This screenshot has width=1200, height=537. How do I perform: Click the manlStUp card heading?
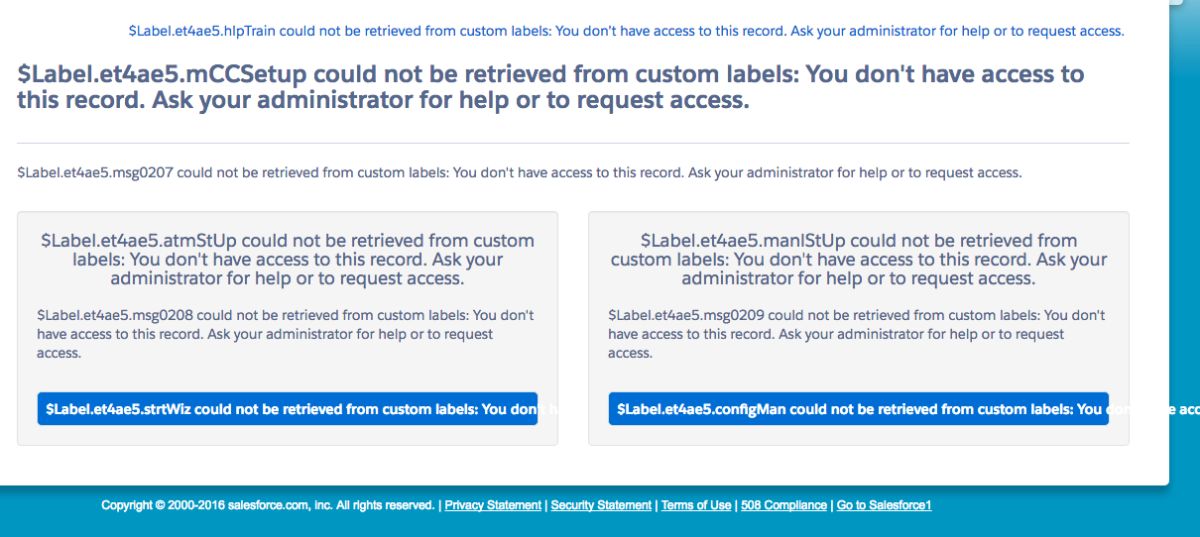click(858, 259)
